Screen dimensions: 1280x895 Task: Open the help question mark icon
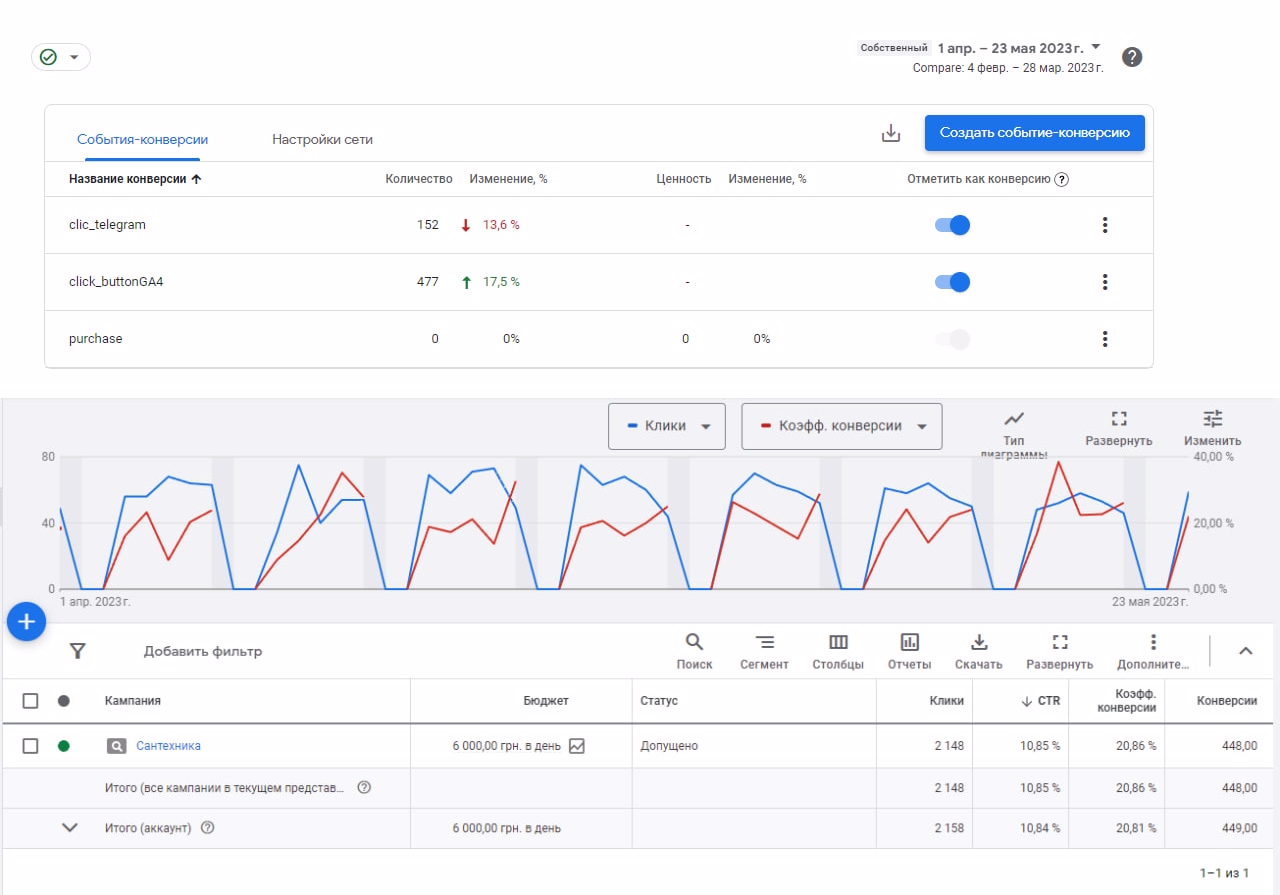[1131, 57]
